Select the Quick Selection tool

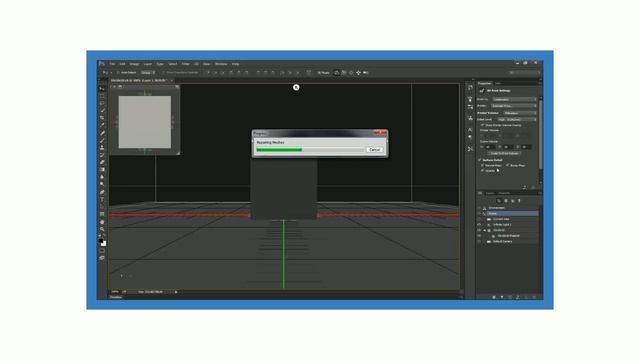point(102,111)
